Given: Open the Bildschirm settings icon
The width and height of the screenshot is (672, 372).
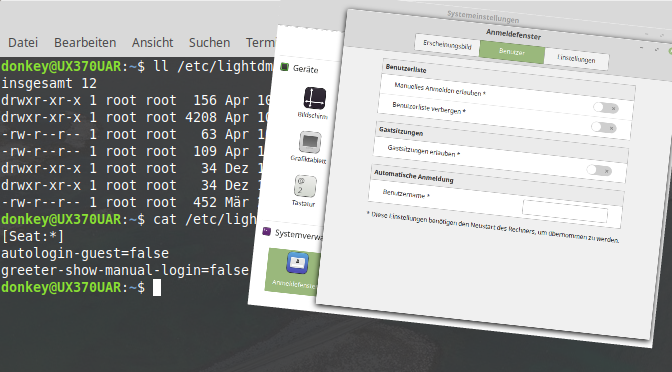Looking at the screenshot, I should [x=315, y=98].
